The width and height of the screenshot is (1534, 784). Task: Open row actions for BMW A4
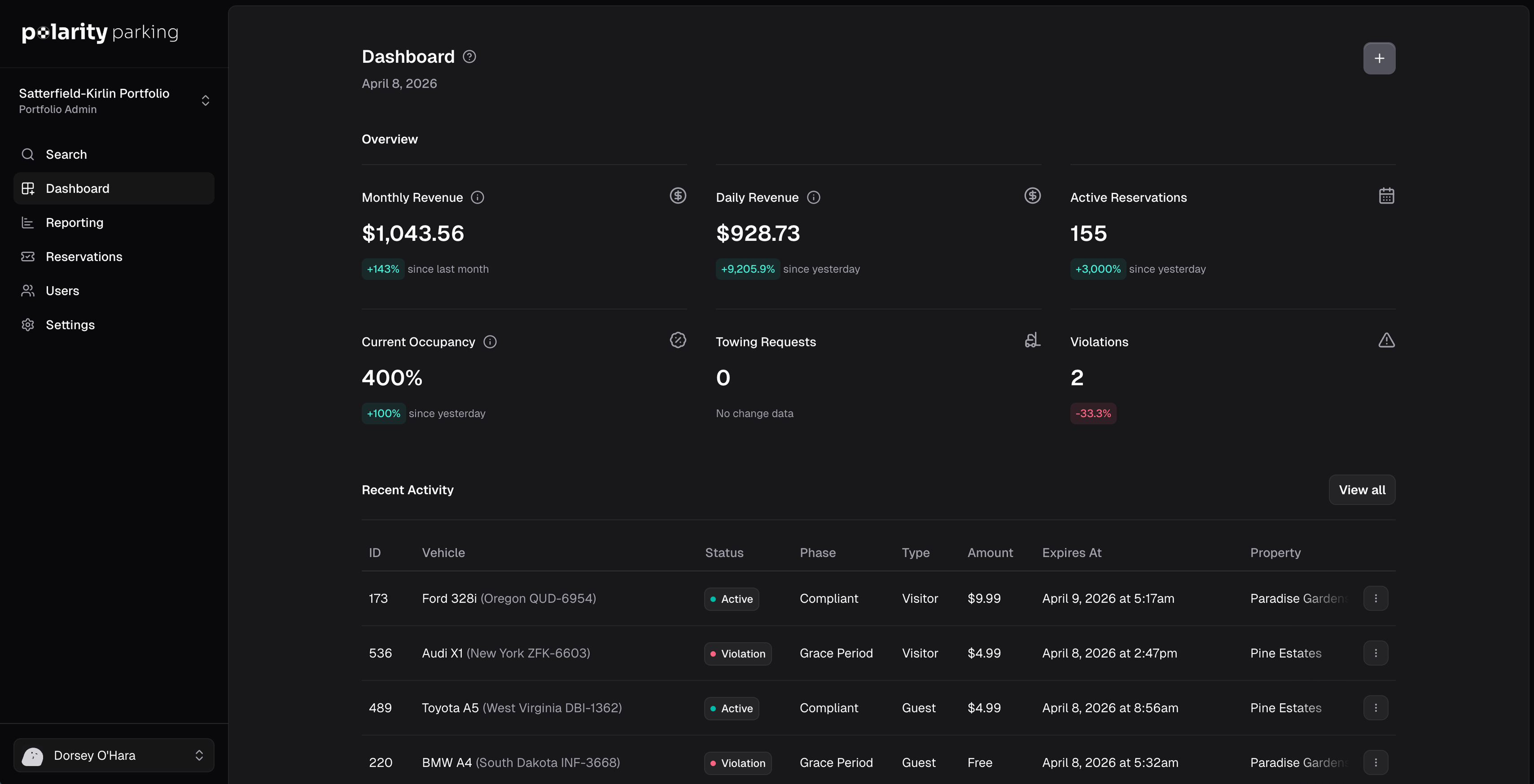1376,762
